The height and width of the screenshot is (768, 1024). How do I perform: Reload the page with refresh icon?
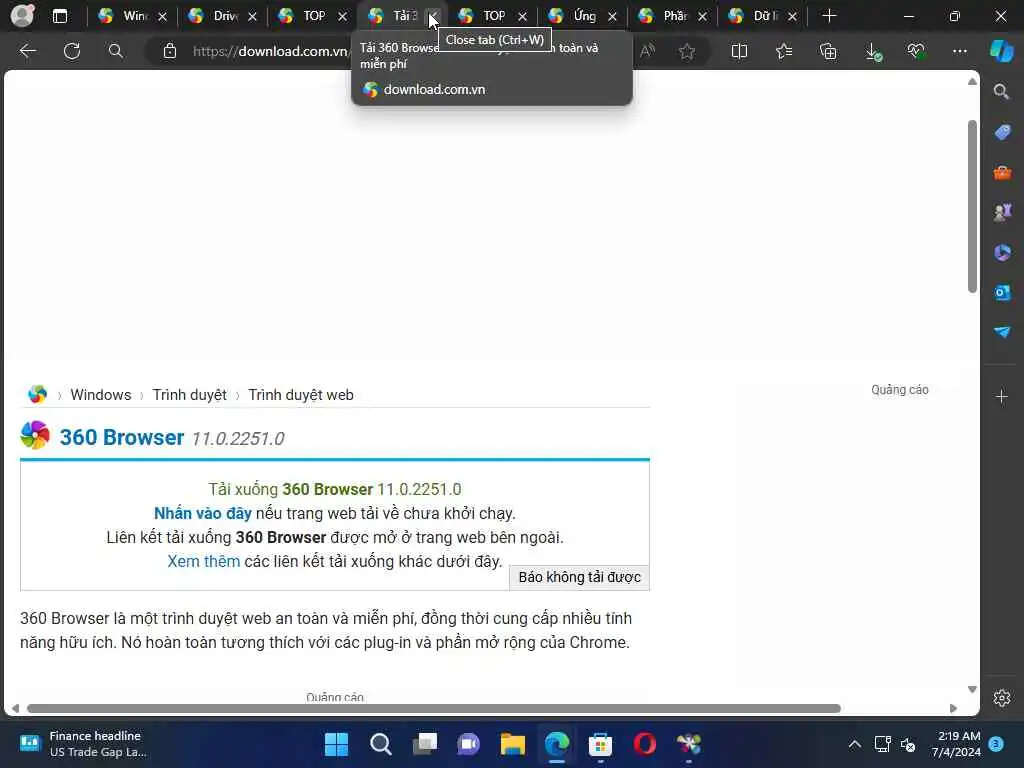[72, 51]
